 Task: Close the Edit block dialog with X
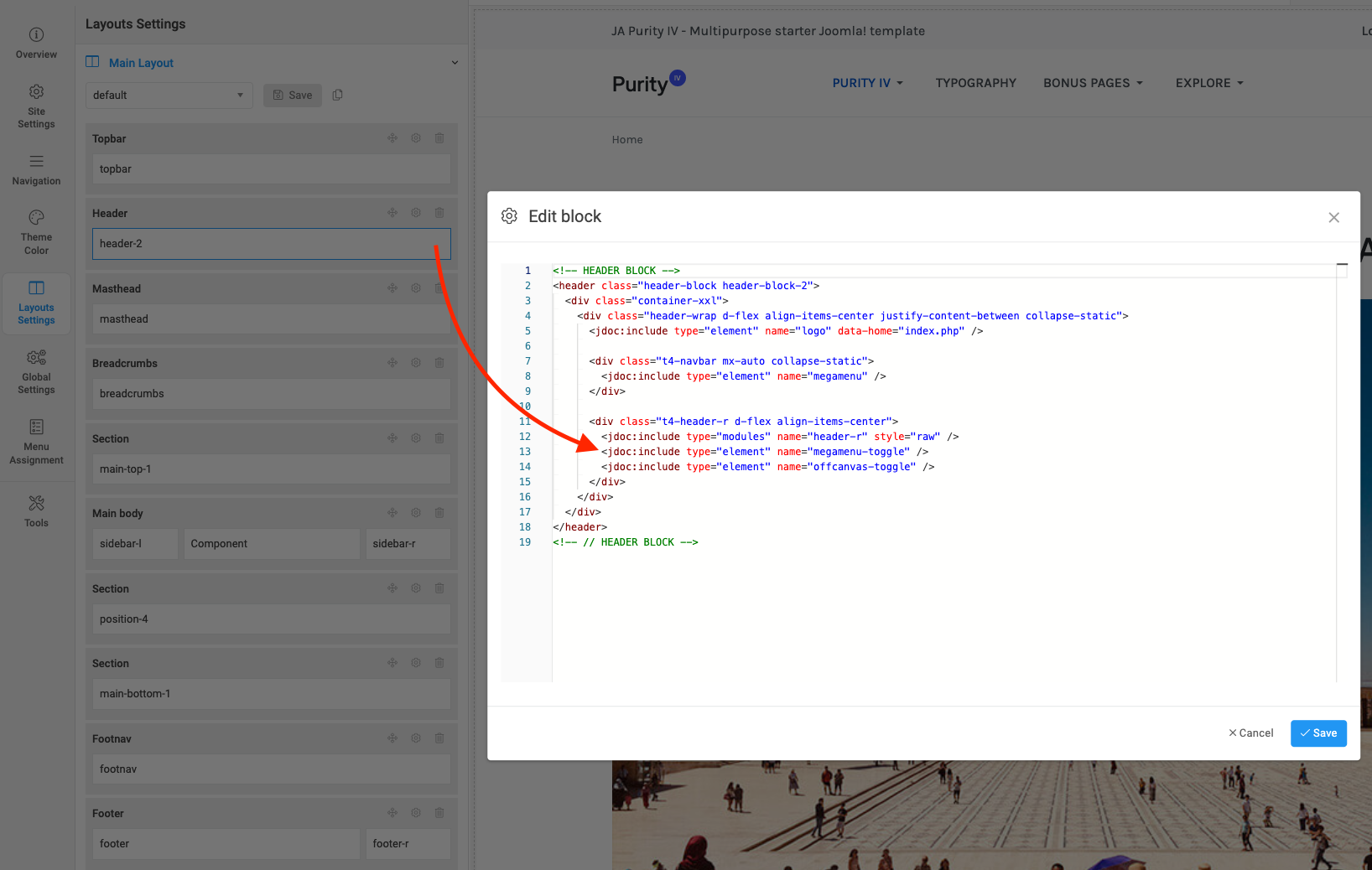click(x=1333, y=218)
